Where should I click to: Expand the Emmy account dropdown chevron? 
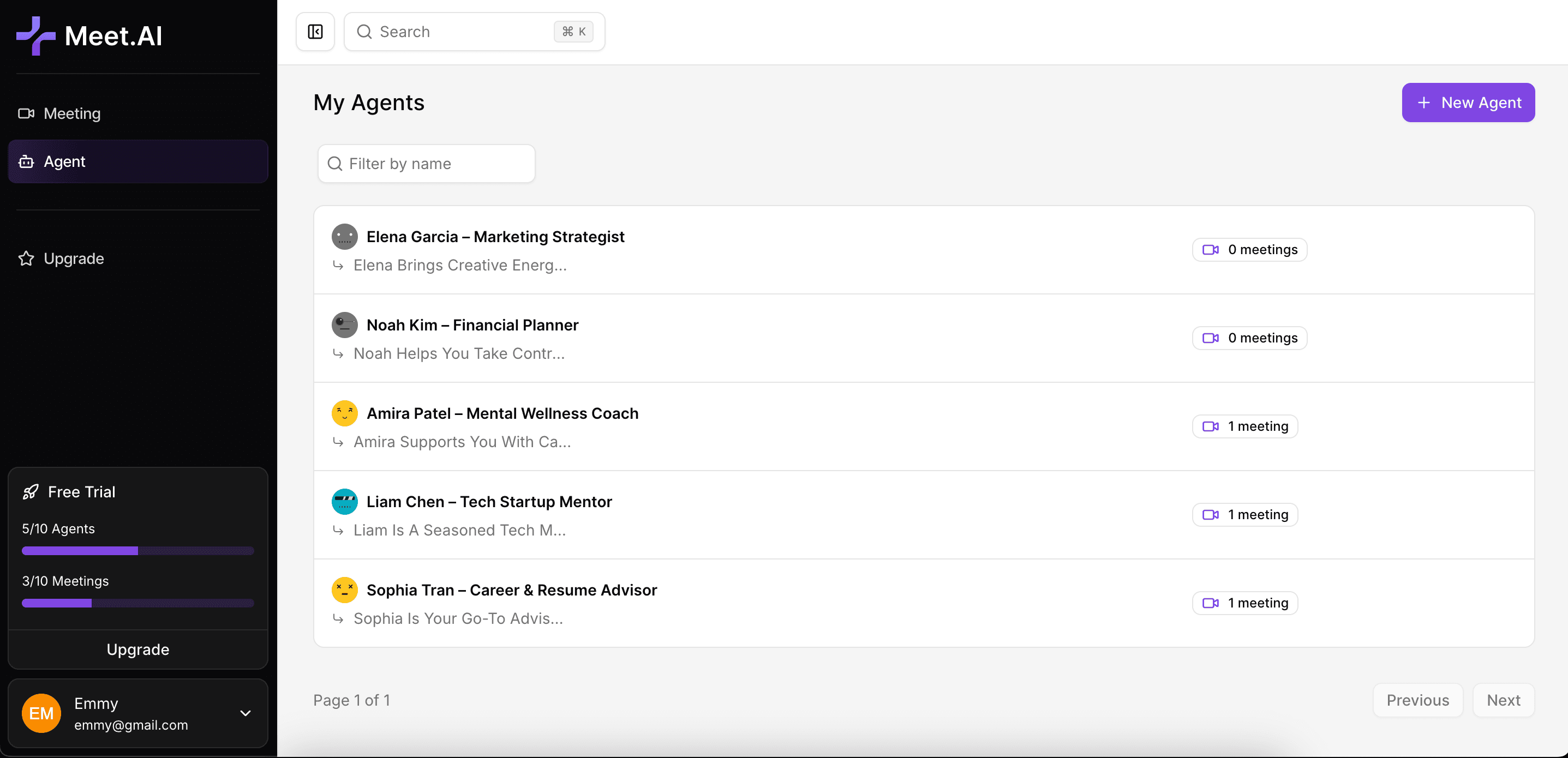point(246,713)
